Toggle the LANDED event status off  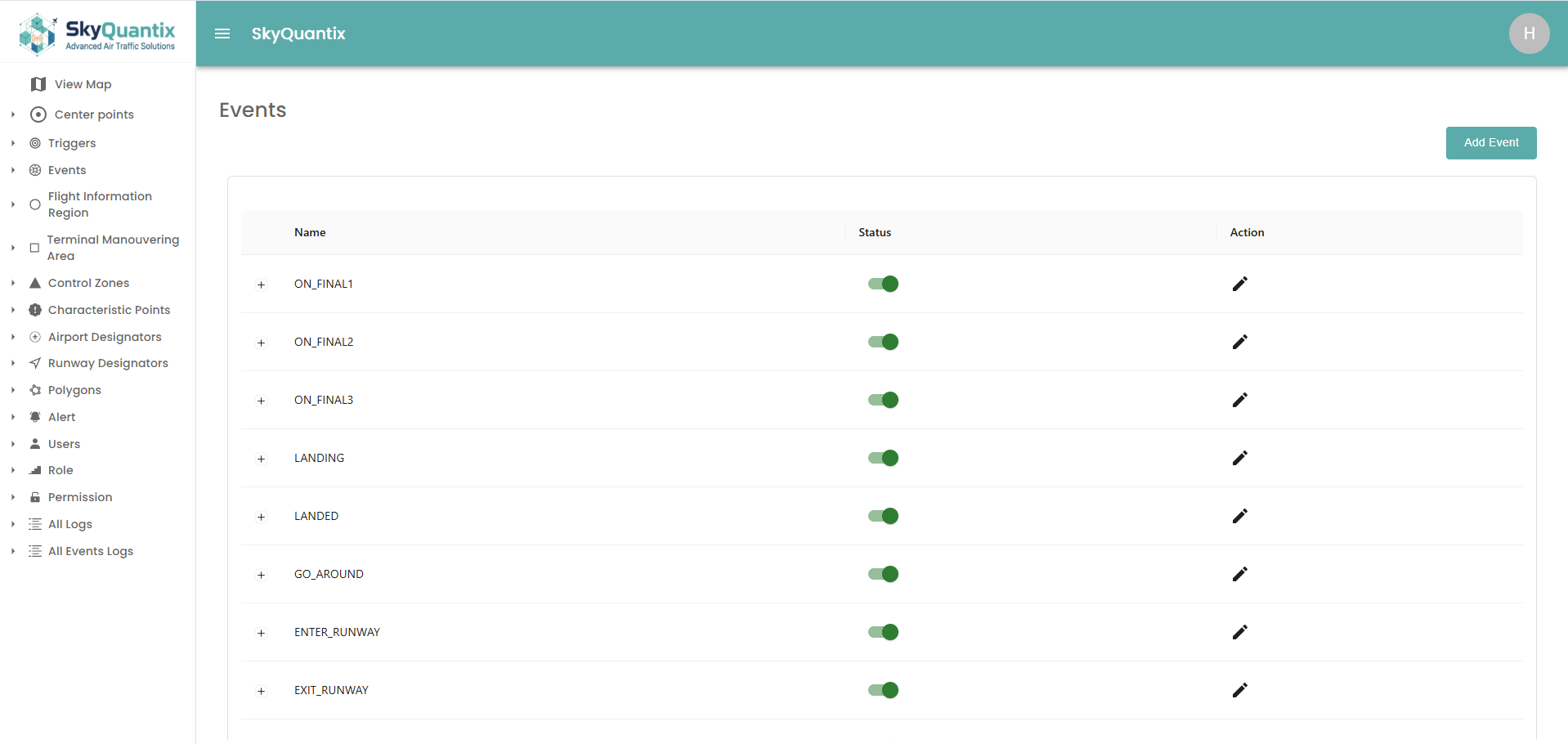(x=883, y=516)
